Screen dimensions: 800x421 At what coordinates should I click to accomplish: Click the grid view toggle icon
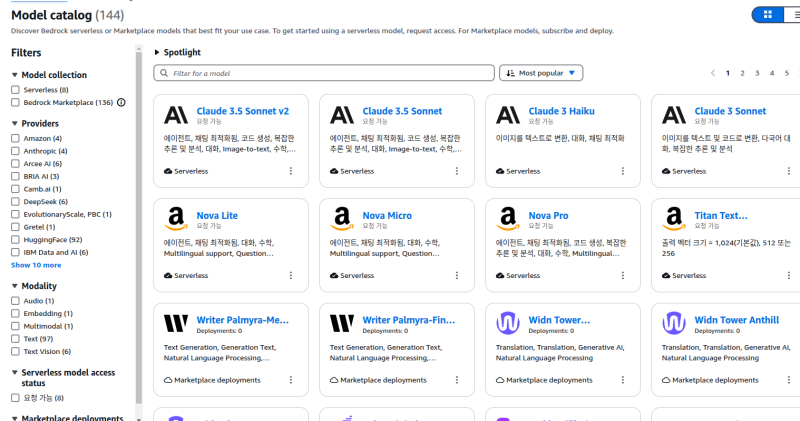pos(767,15)
